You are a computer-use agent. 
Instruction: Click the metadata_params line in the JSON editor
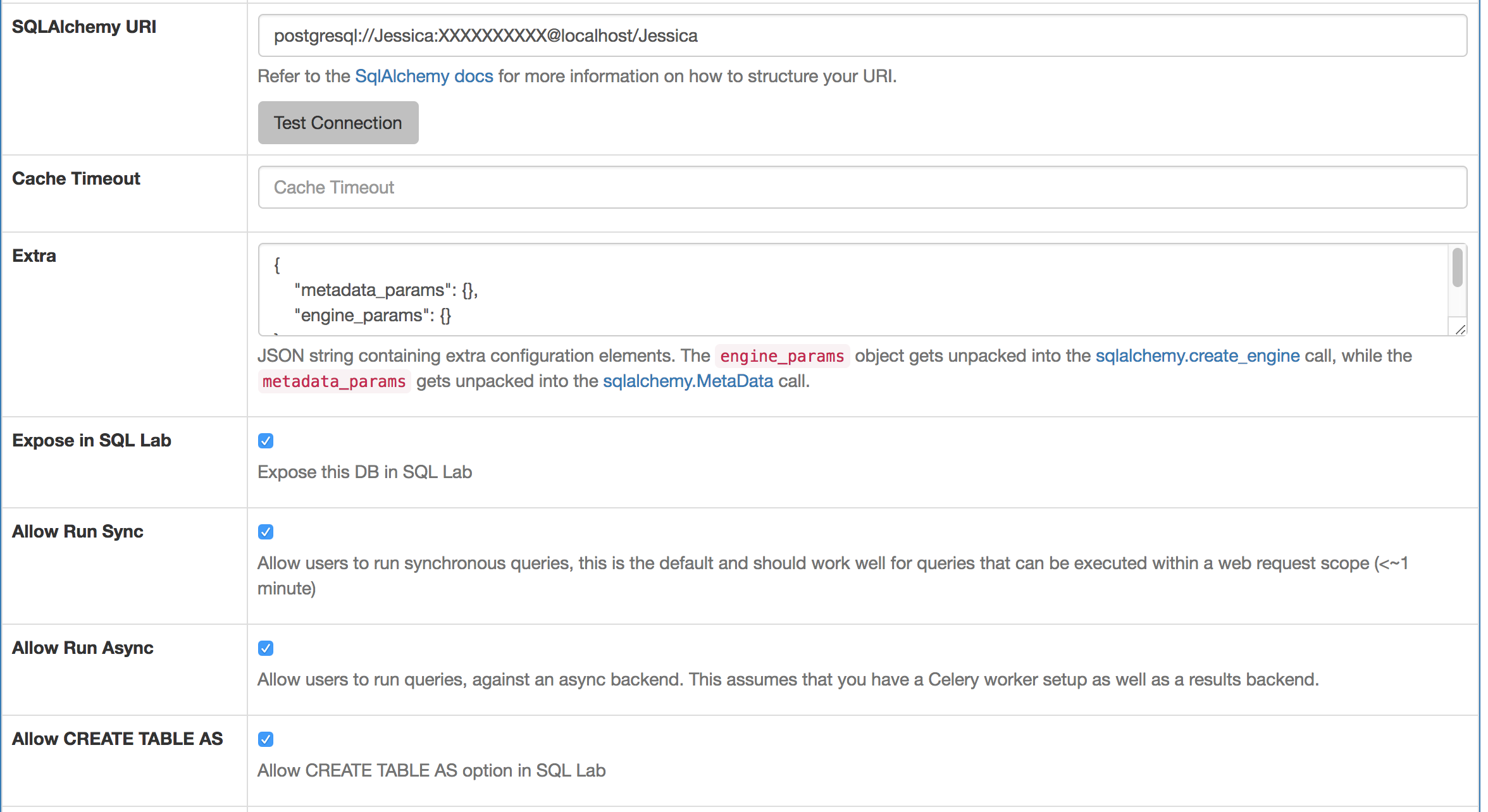coord(385,290)
